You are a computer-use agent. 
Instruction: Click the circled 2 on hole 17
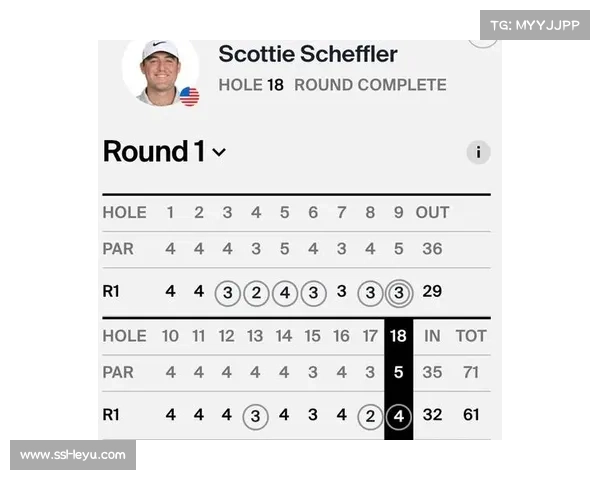[370, 416]
